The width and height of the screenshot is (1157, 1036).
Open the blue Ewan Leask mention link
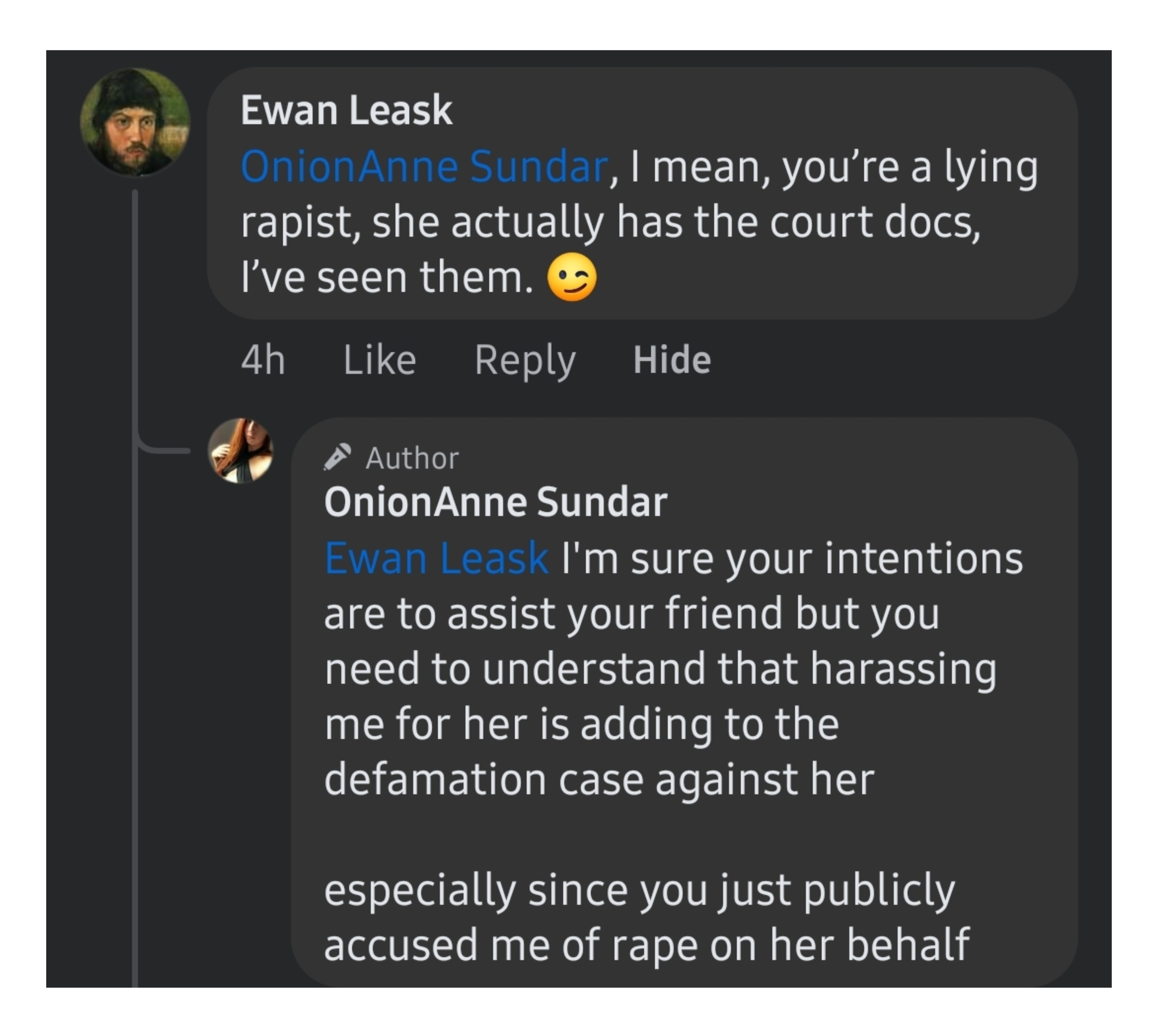pyautogui.click(x=436, y=558)
